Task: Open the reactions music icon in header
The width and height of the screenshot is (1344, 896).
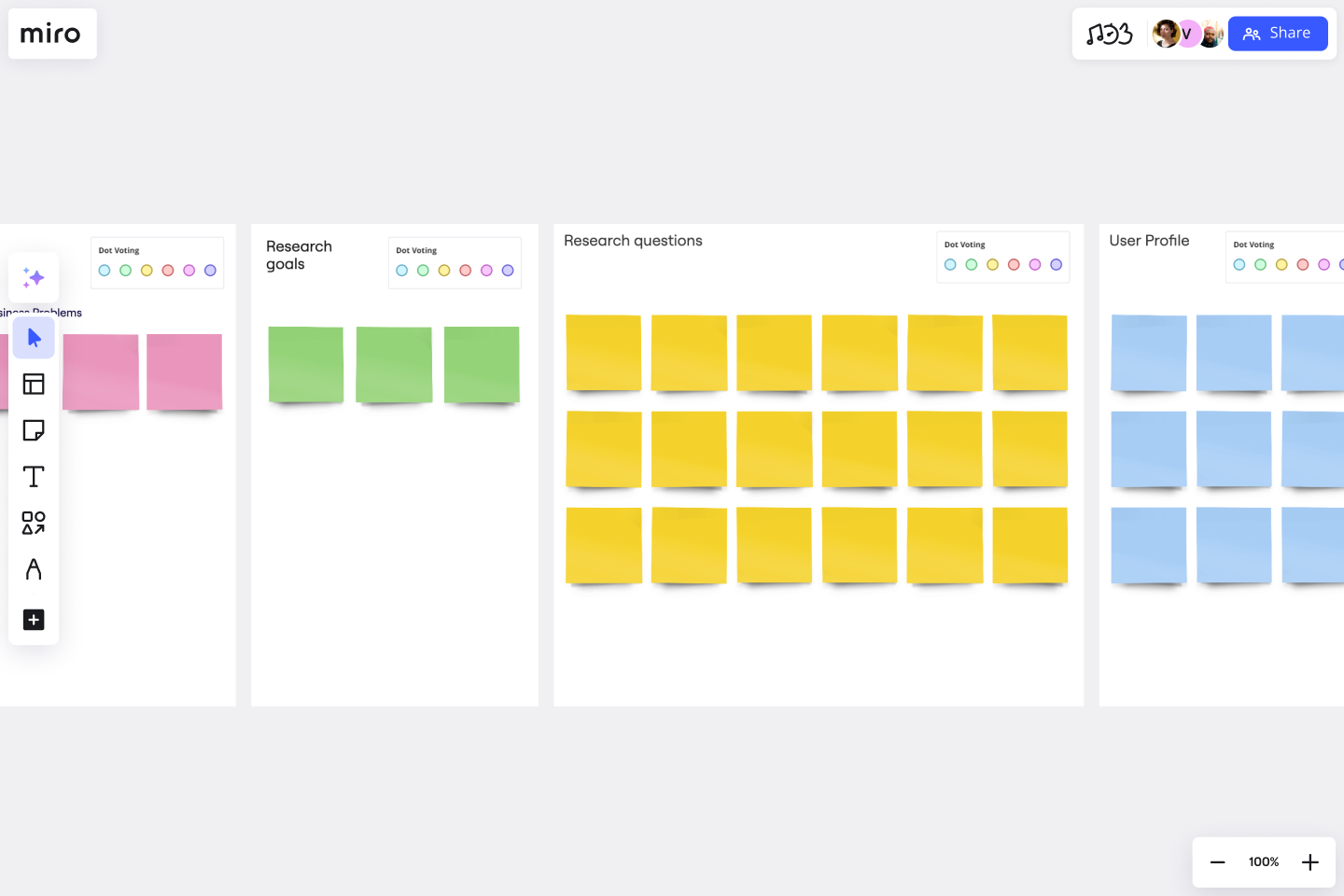Action: point(1110,34)
